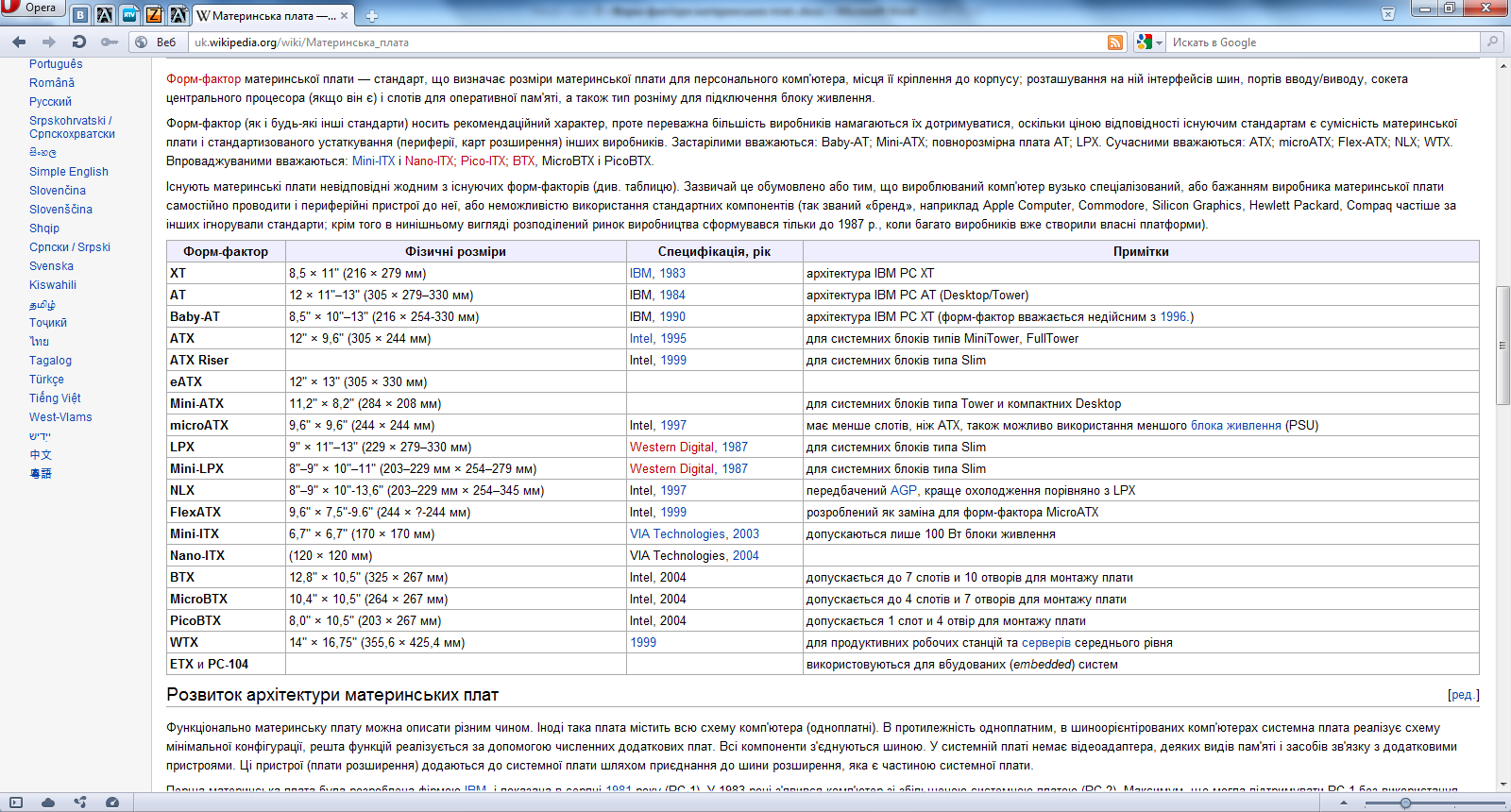1511x812 pixels.
Task: Open a new tab with plus button
Action: point(372,16)
